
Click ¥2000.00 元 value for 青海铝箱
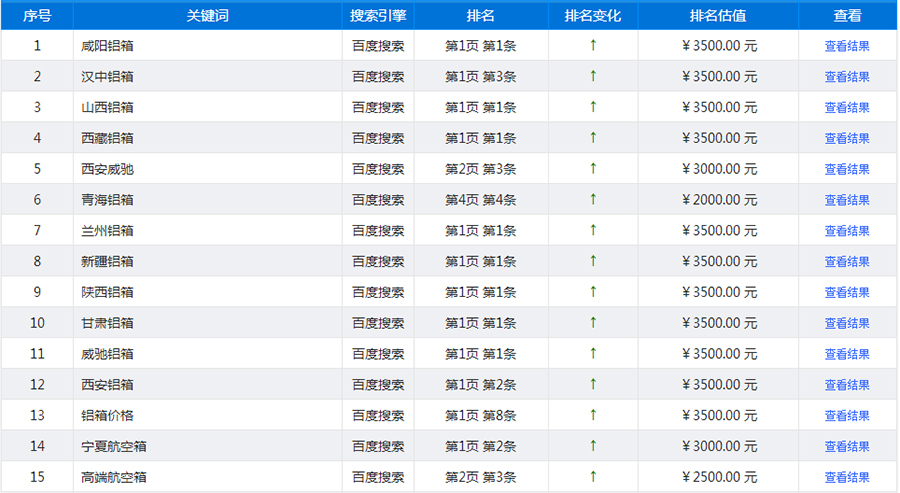coord(719,200)
